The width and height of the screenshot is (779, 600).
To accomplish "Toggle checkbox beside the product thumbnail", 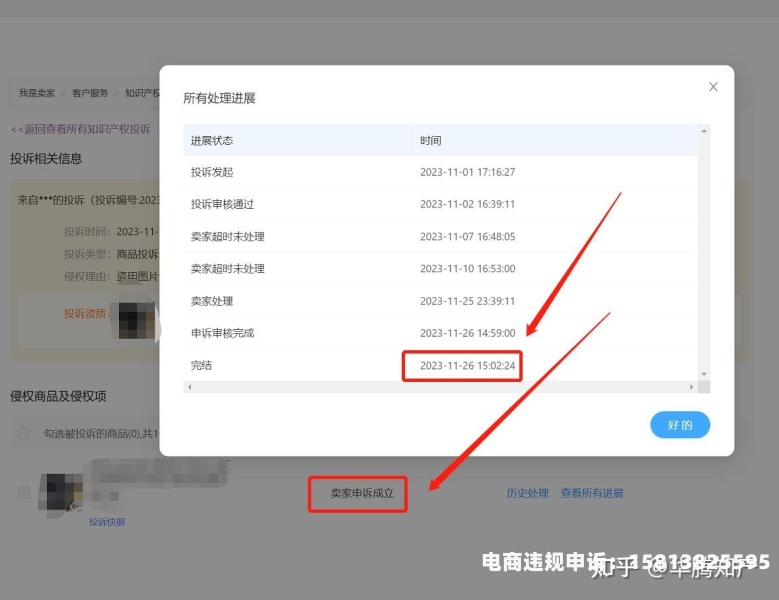I will tap(23, 493).
